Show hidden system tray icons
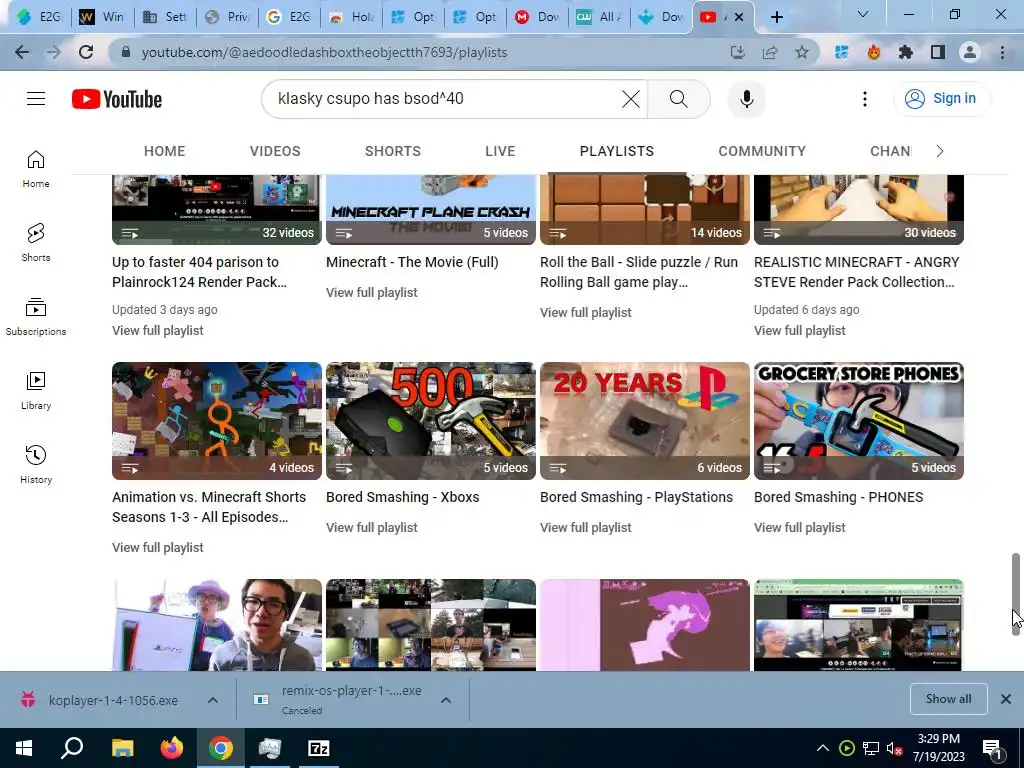The height and width of the screenshot is (768, 1024). [x=823, y=748]
